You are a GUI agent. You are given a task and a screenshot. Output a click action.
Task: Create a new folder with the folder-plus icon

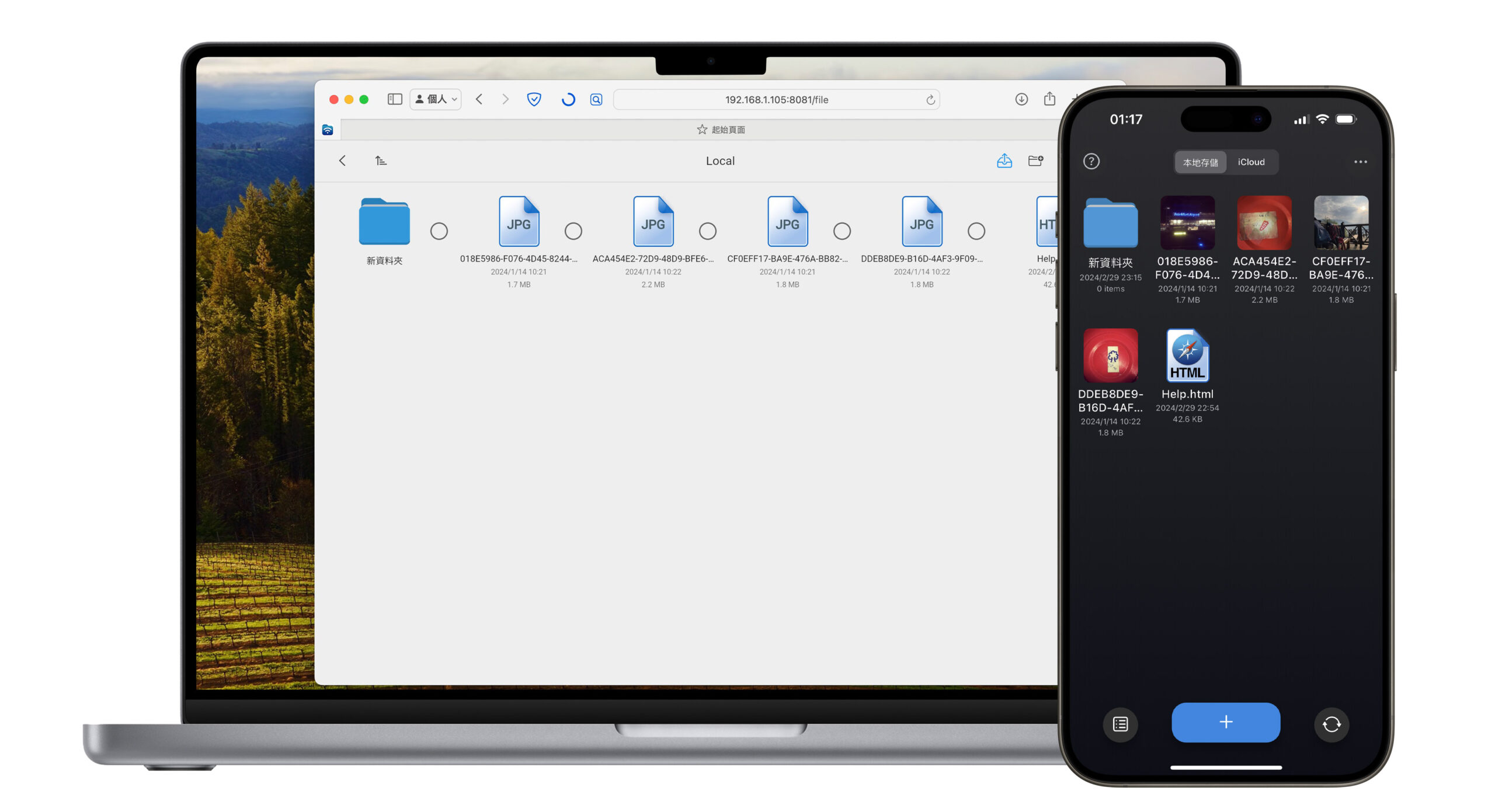[x=1035, y=161]
